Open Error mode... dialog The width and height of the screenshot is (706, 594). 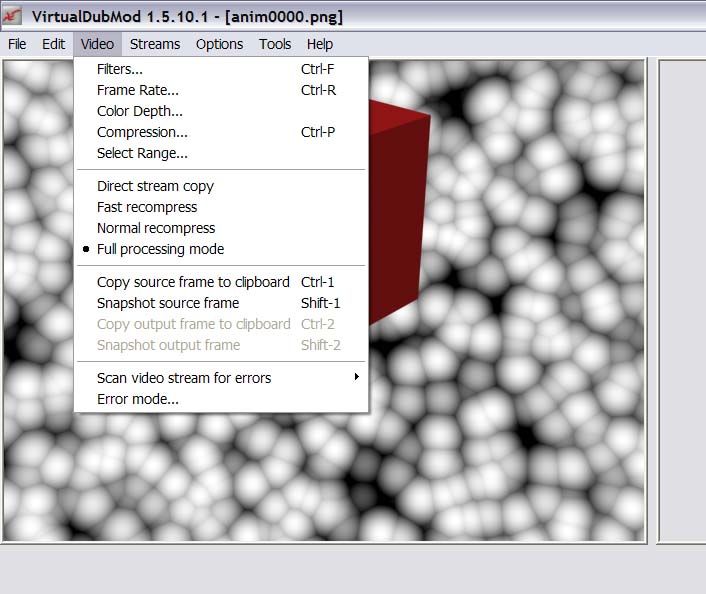(221, 399)
